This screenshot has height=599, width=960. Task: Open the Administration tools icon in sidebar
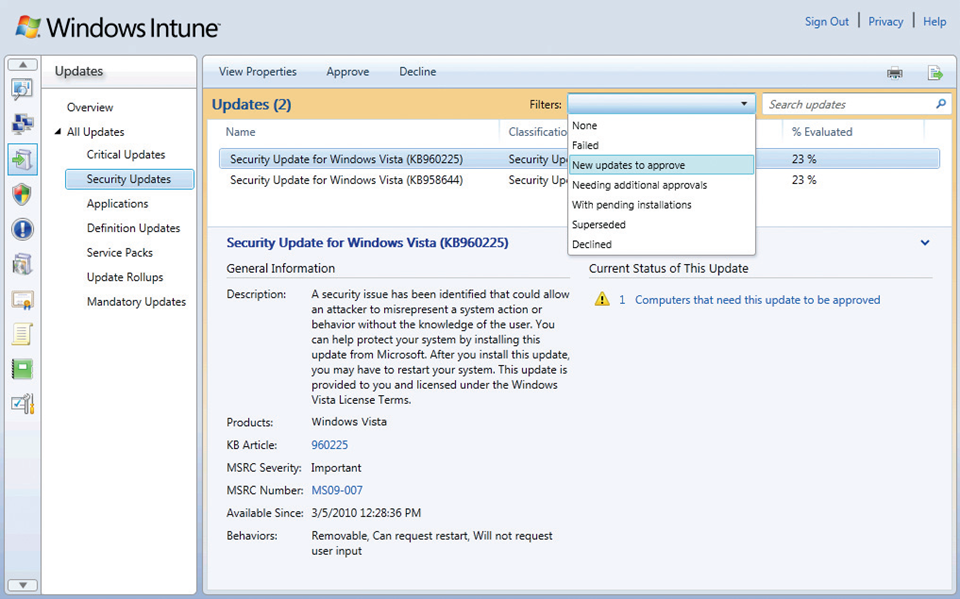click(x=22, y=404)
